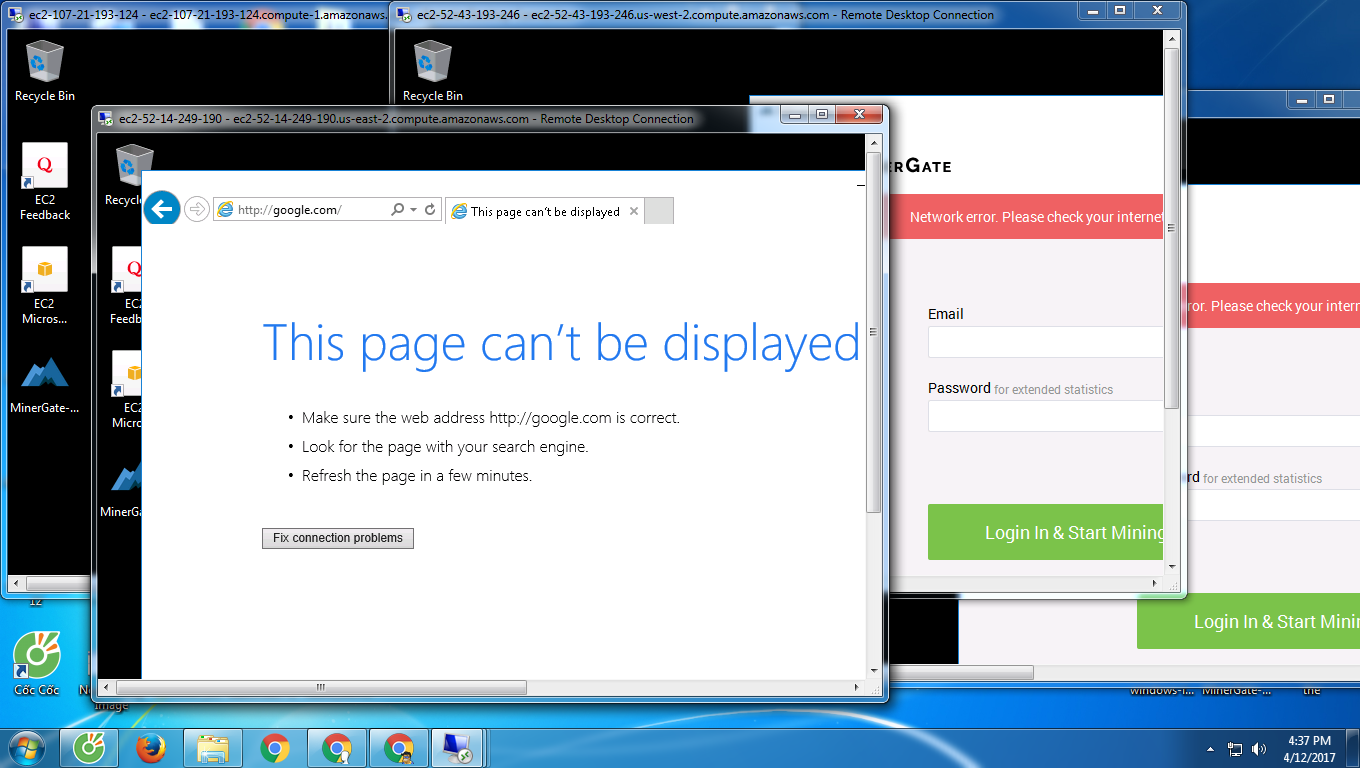Refresh the google.com page in Internet Explorer
1360x768 pixels.
click(x=430, y=210)
